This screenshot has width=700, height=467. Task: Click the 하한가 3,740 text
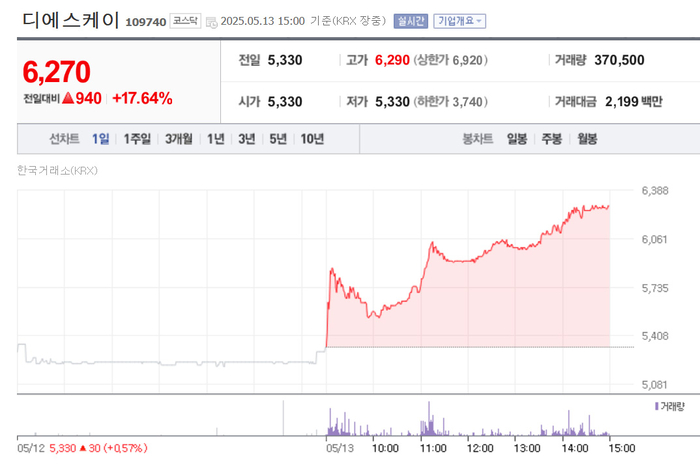click(x=450, y=102)
